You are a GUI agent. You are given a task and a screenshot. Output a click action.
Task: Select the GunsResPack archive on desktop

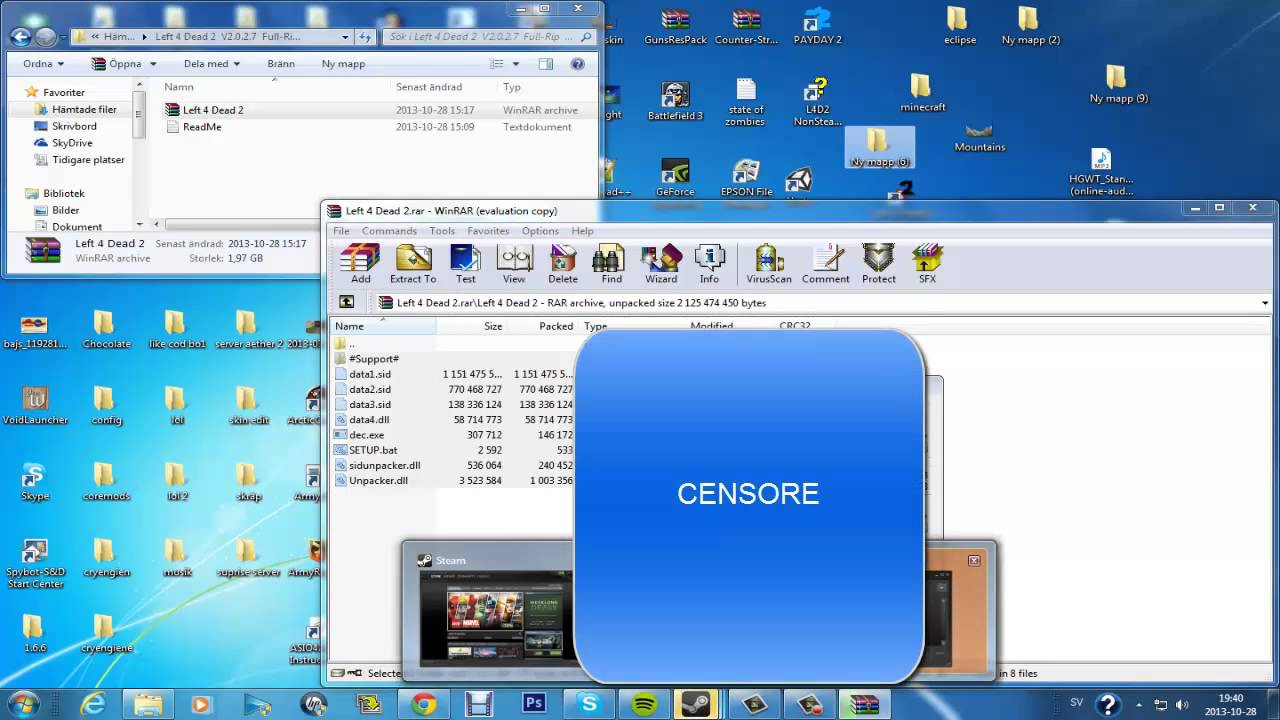pyautogui.click(x=675, y=27)
